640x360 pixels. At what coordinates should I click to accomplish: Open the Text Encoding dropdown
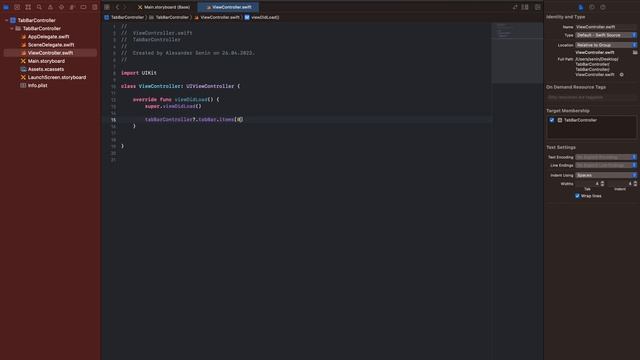[x=606, y=157]
